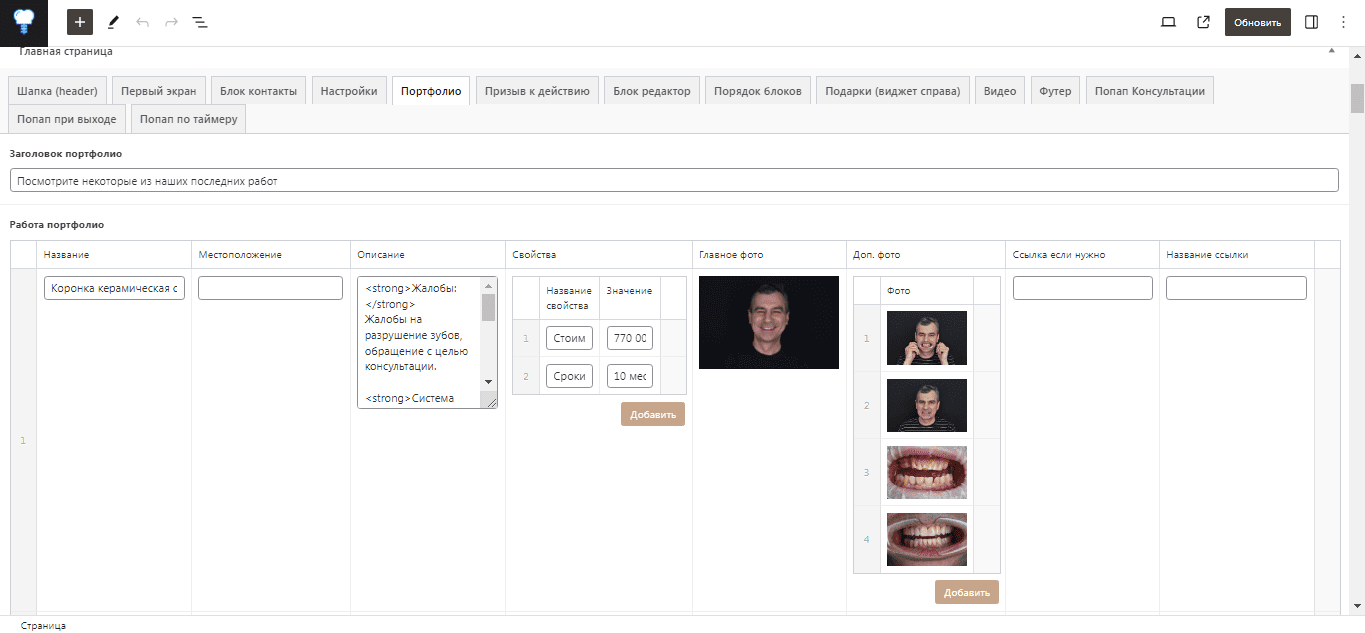Open the desktop preview icon

click(1168, 22)
